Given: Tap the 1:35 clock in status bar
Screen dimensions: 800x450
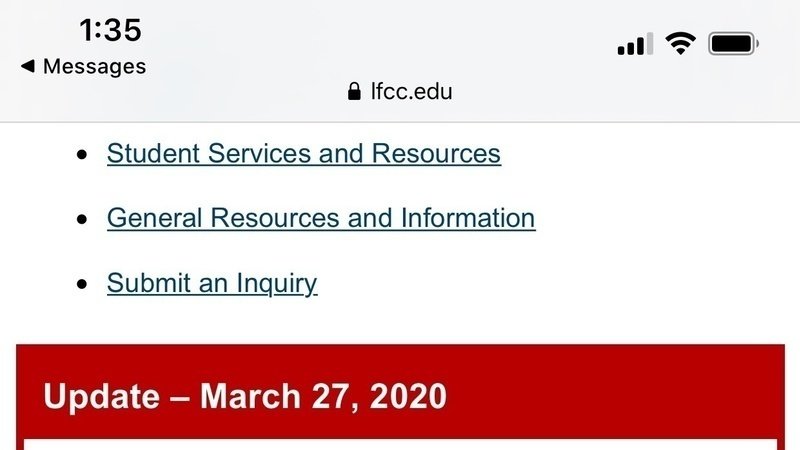Looking at the screenshot, I should coord(110,30).
